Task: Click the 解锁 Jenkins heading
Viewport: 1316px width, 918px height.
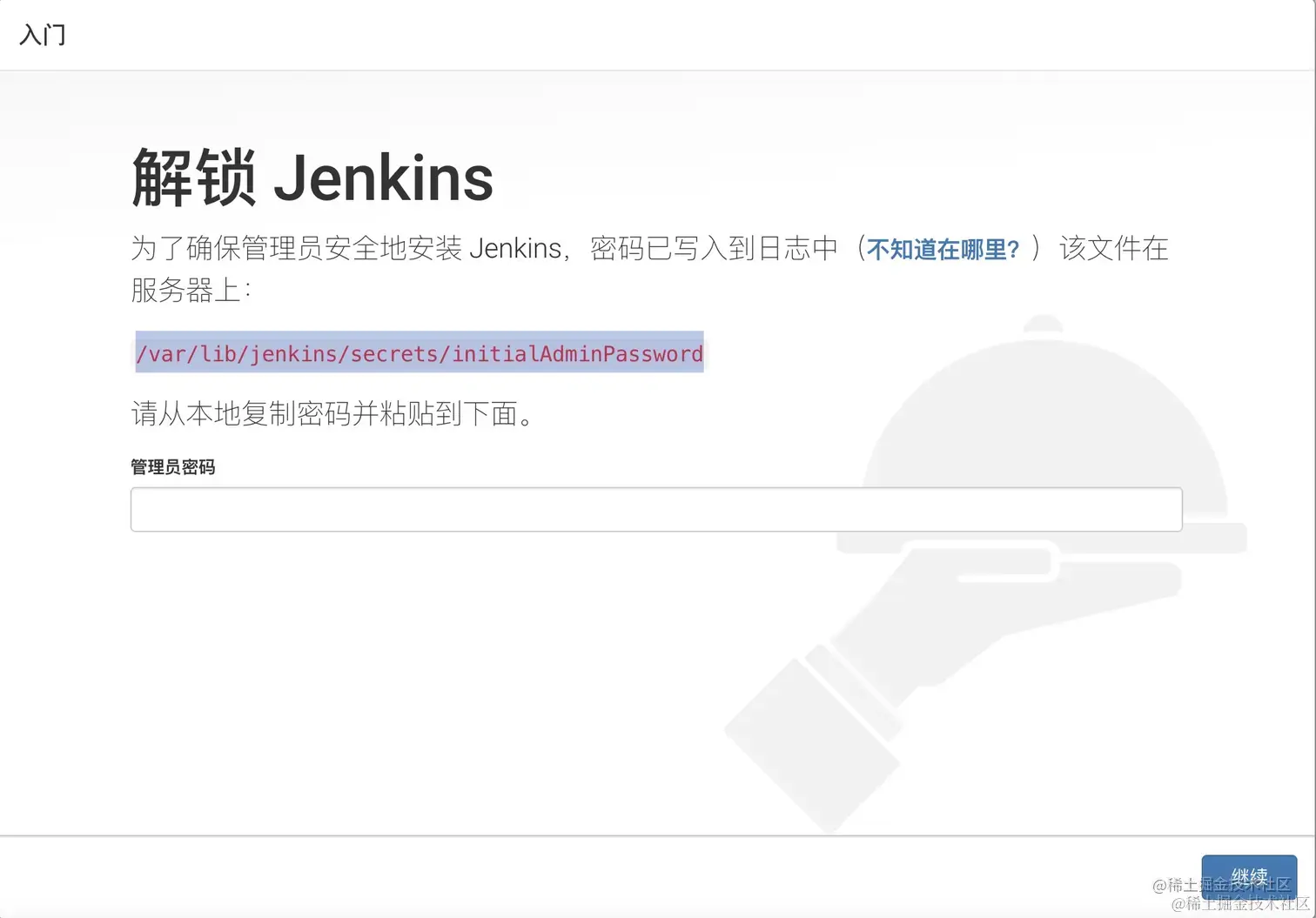Action: tap(312, 178)
